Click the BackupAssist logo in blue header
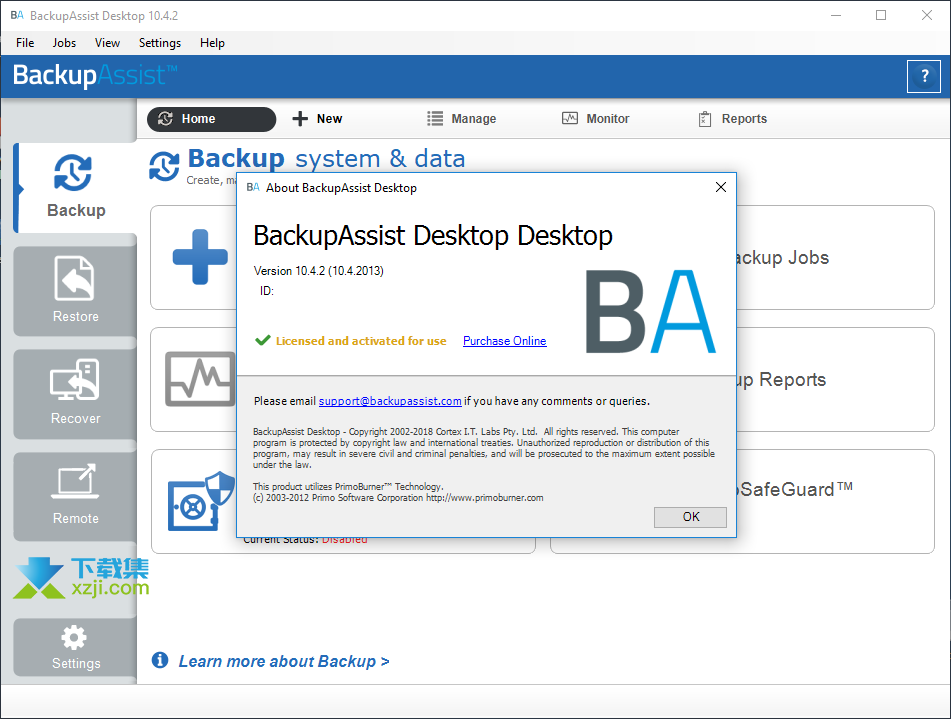The height and width of the screenshot is (719, 951). pyautogui.click(x=95, y=75)
